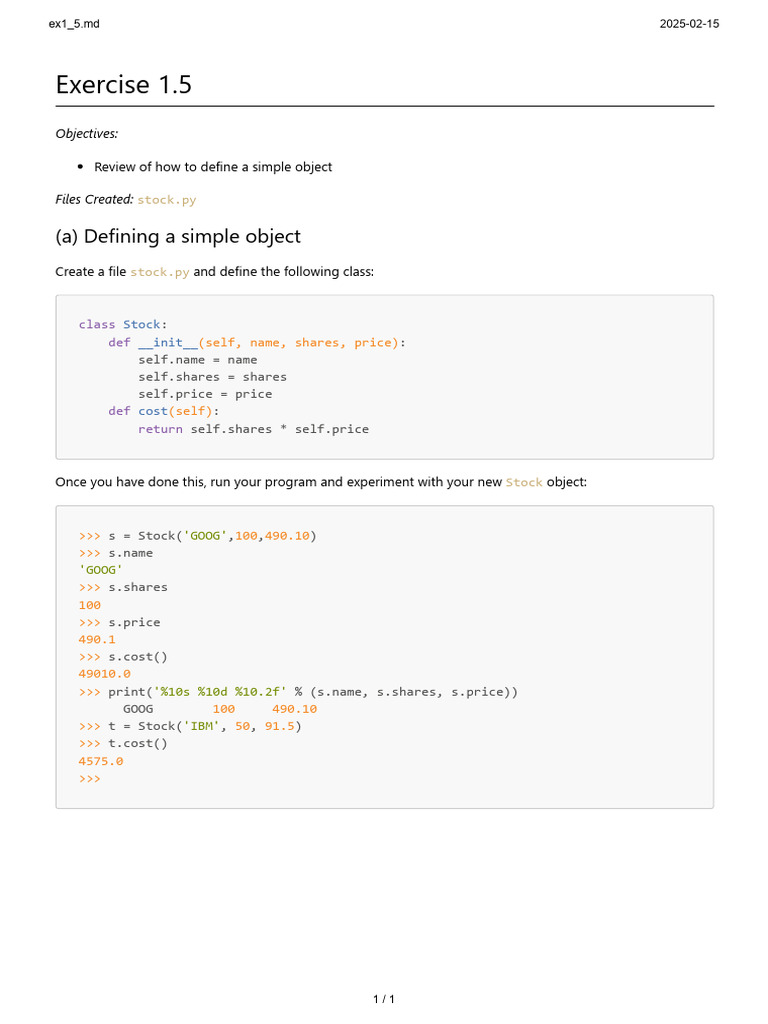Click the "self.shares = shares" code line
The width and height of the screenshot is (768, 1024).
[x=212, y=377]
